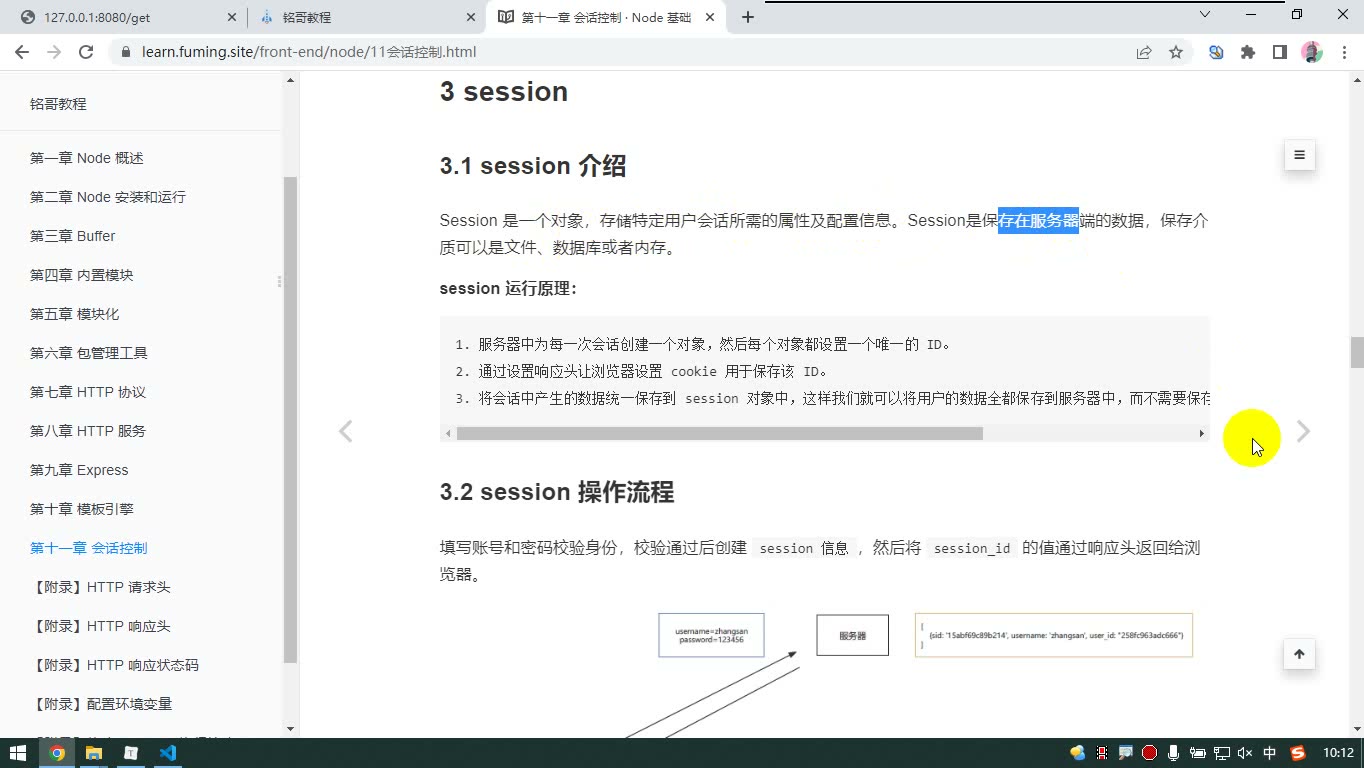The height and width of the screenshot is (768, 1364).
Task: Click the microphone tray icon
Action: pos(1174,753)
